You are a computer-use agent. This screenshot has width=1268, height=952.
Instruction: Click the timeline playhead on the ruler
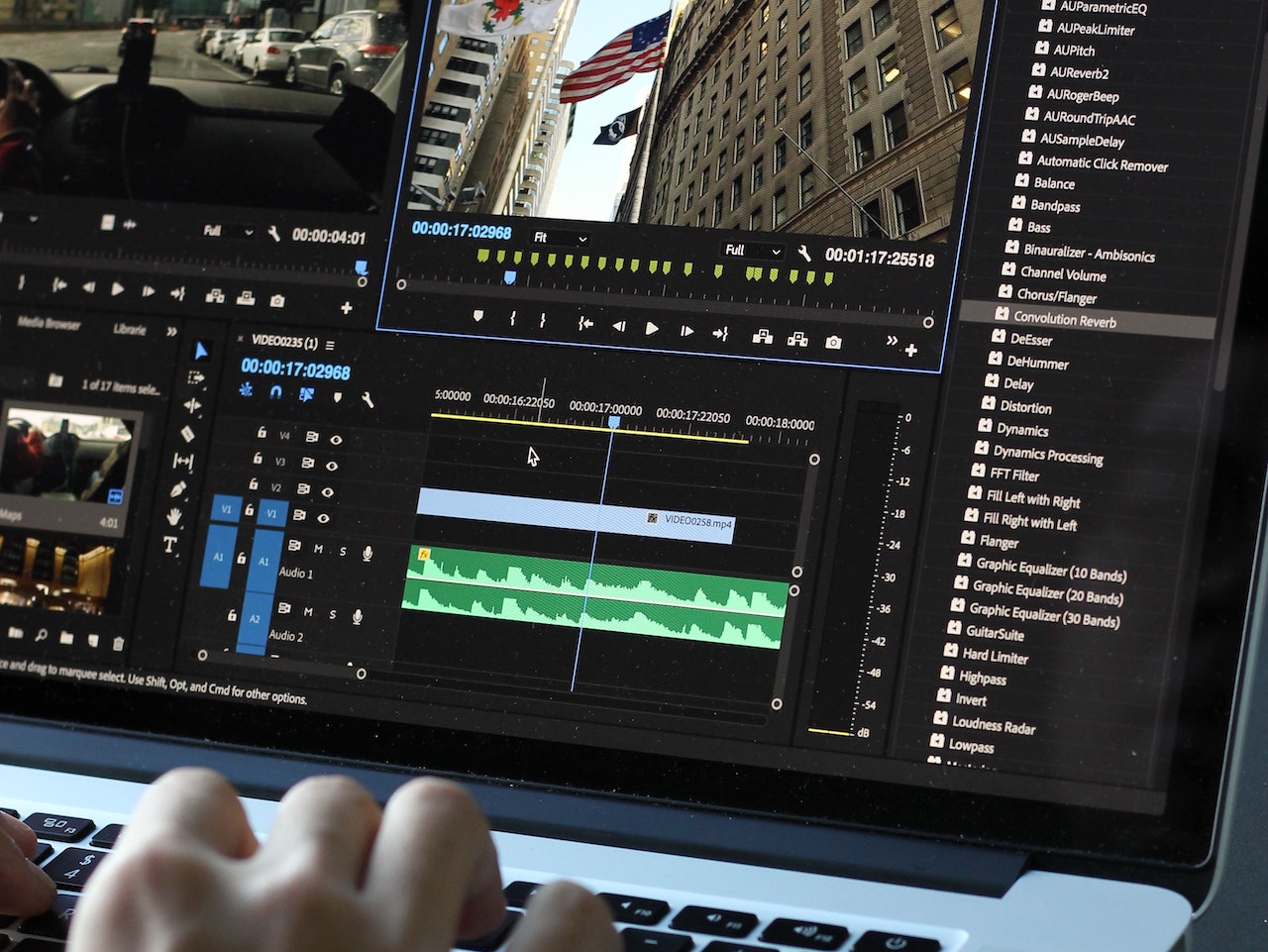[614, 422]
